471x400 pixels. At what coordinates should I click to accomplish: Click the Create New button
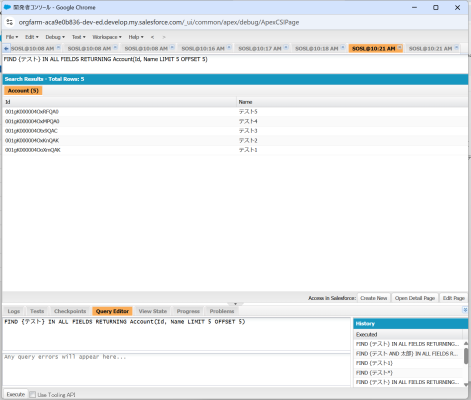[x=374, y=298]
